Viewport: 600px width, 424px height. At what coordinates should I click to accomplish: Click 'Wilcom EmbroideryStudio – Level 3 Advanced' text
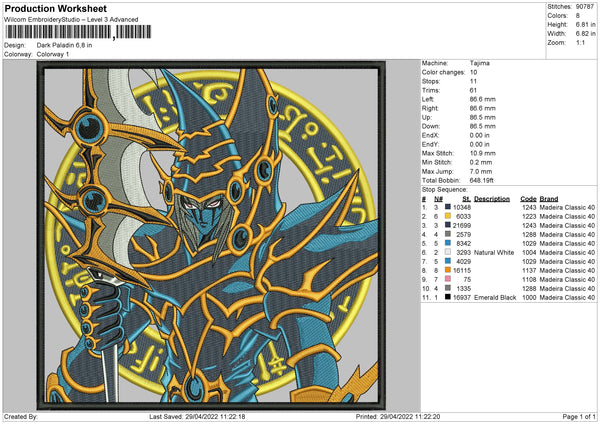click(x=71, y=20)
